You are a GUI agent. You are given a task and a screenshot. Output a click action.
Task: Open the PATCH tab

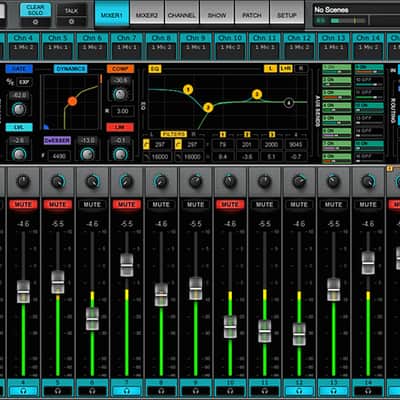pyautogui.click(x=252, y=13)
